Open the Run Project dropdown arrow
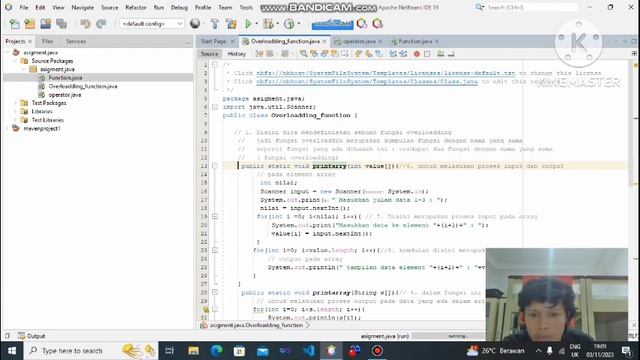 pos(257,24)
